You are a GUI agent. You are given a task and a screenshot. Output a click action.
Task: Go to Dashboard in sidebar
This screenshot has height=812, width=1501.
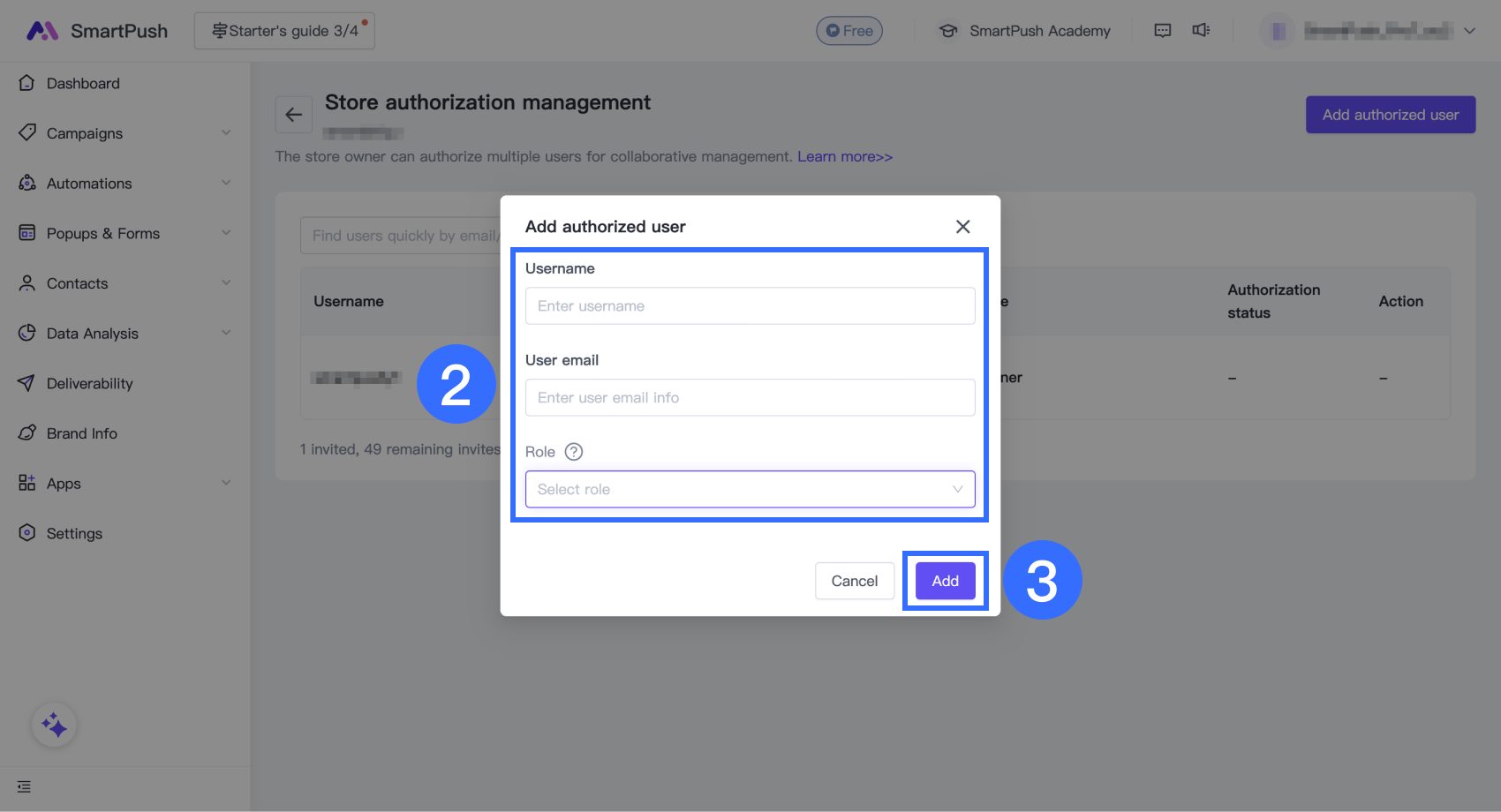pyautogui.click(x=83, y=83)
